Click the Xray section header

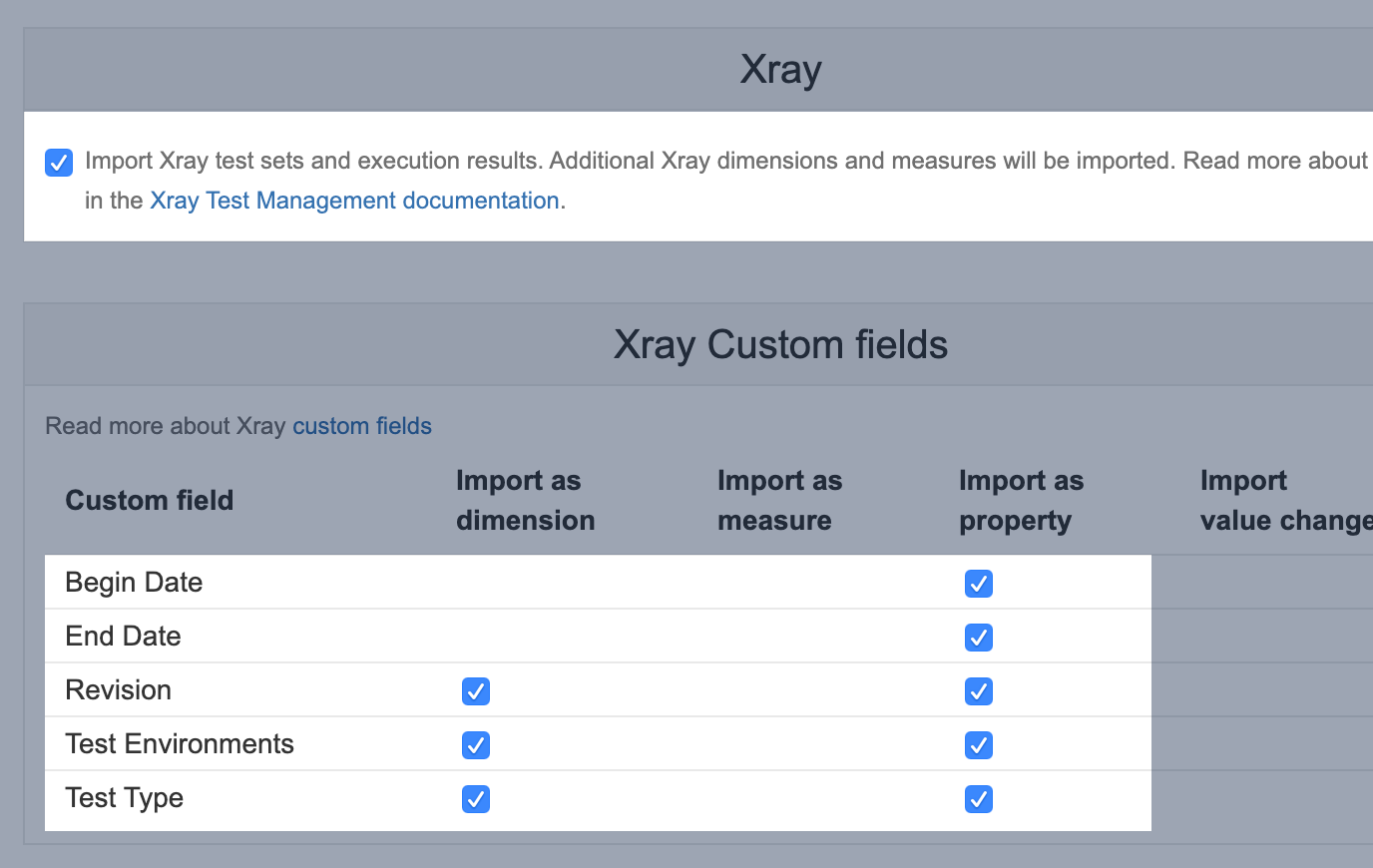pos(781,70)
